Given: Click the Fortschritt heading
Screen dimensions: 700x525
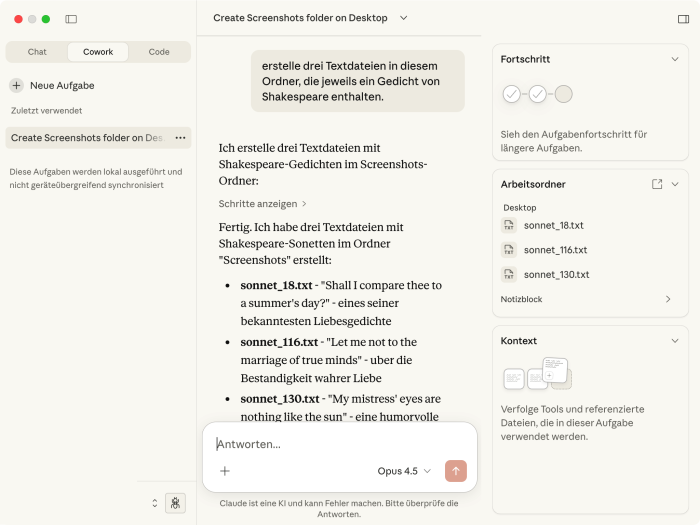Looking at the screenshot, I should click(x=525, y=59).
